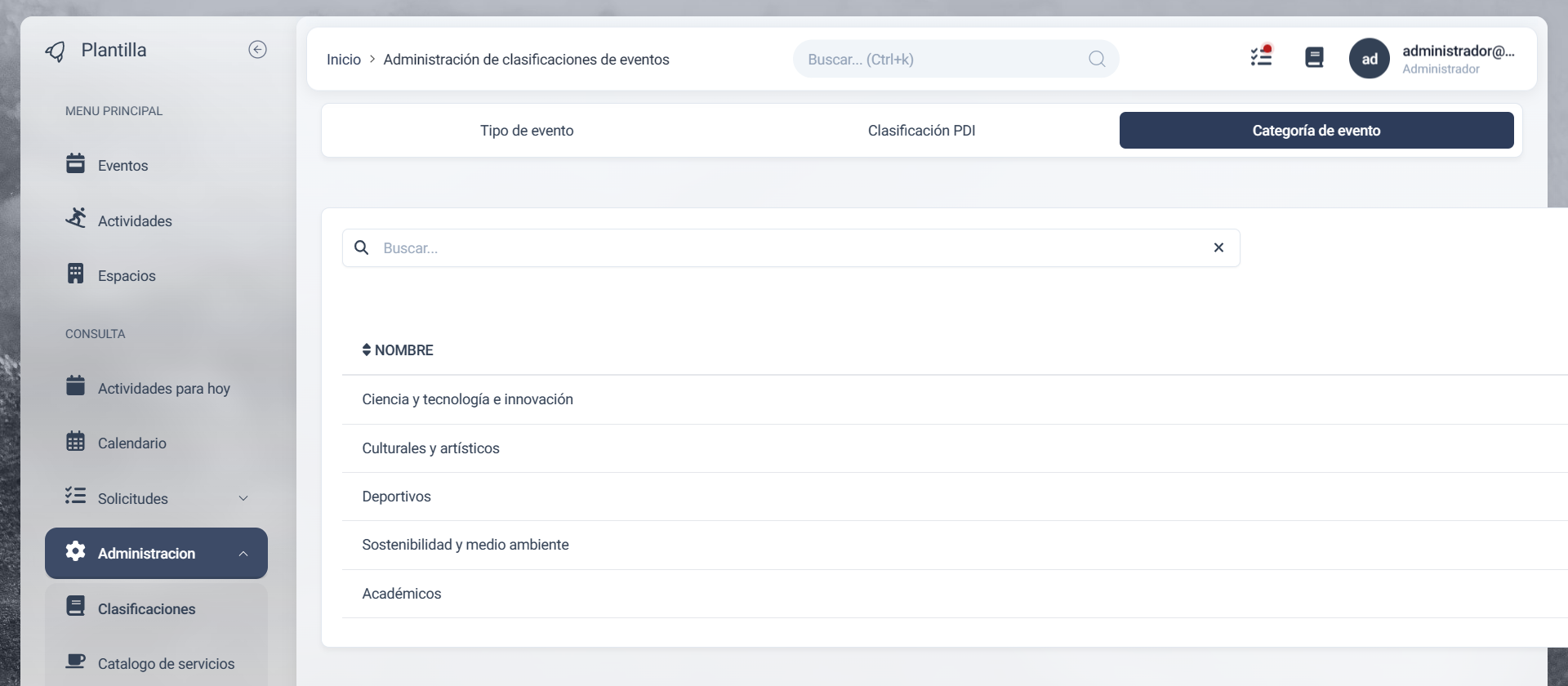This screenshot has height=686, width=1568.
Task: Switch to the Clasificación PDI tab
Action: point(921,131)
